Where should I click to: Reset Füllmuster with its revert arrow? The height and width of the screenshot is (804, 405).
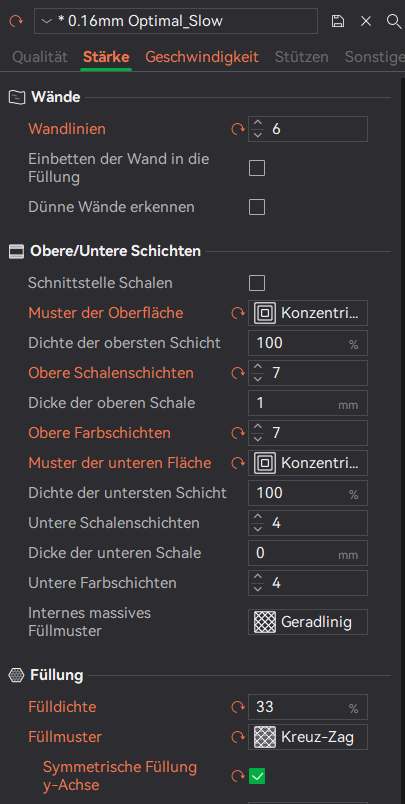point(238,737)
